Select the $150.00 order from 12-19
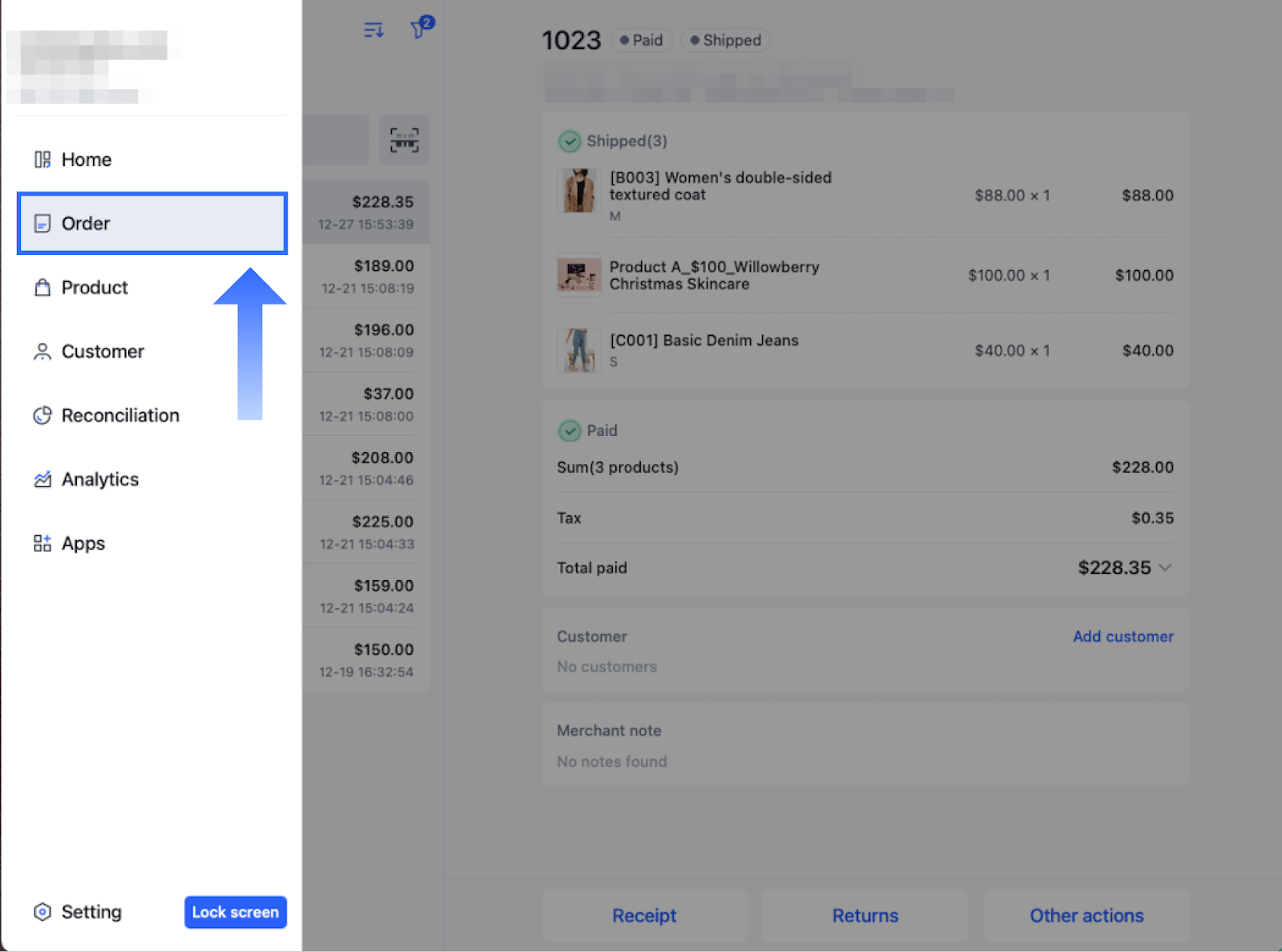Image resolution: width=1282 pixels, height=952 pixels. [366, 660]
